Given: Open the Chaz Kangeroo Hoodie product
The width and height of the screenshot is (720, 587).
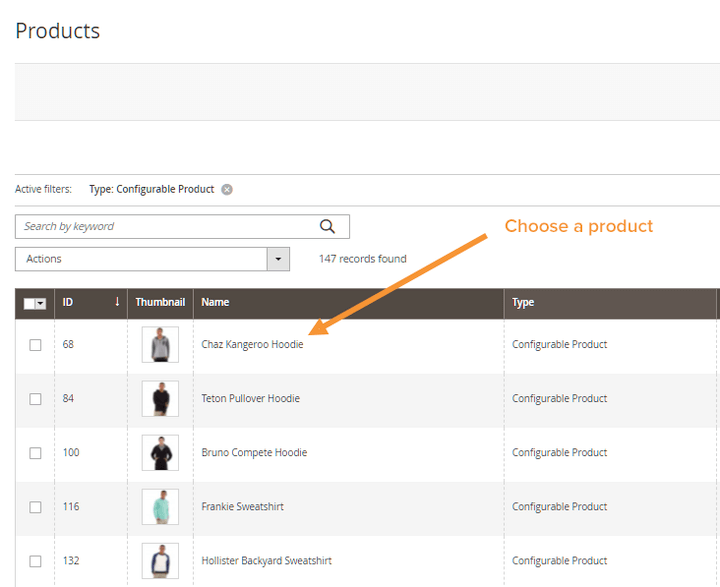Looking at the screenshot, I should click(252, 345).
